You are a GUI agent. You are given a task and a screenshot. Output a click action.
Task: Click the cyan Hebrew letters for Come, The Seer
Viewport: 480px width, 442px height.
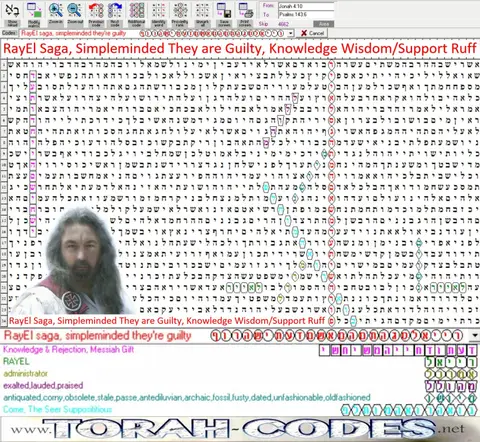coord(409,410)
